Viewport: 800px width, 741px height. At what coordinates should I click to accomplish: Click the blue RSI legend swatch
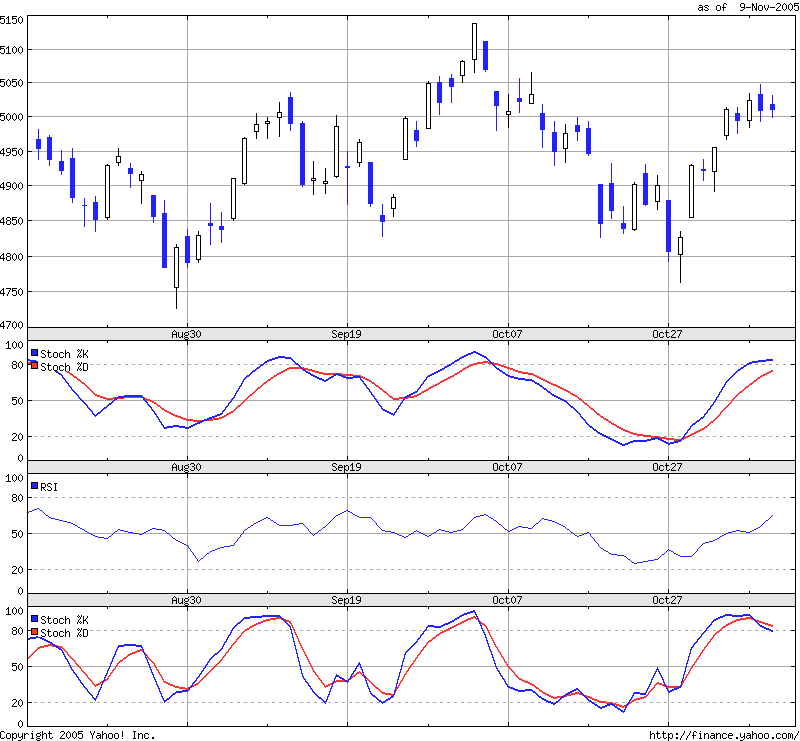click(x=35, y=486)
